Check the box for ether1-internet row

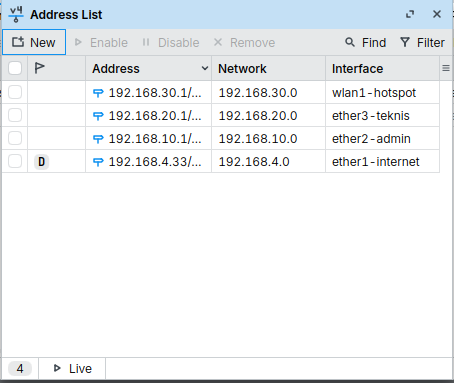[15, 161]
